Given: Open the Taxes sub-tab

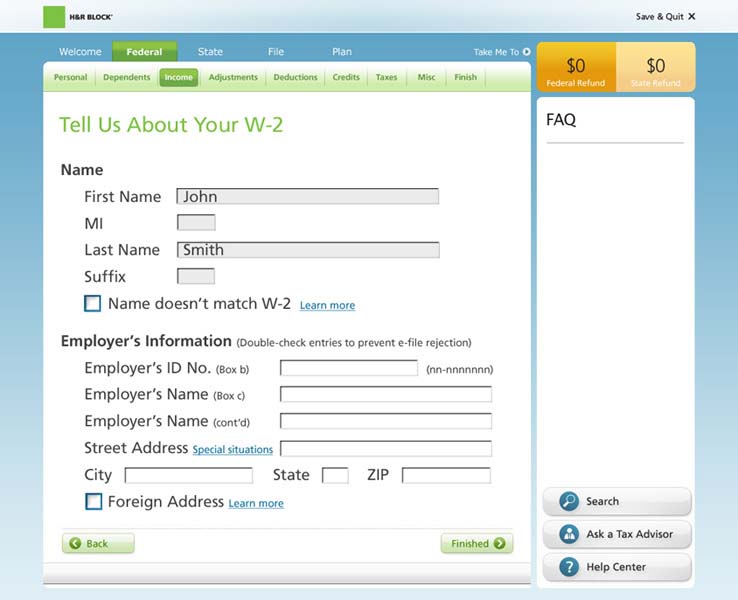Looking at the screenshot, I should click(x=386, y=77).
